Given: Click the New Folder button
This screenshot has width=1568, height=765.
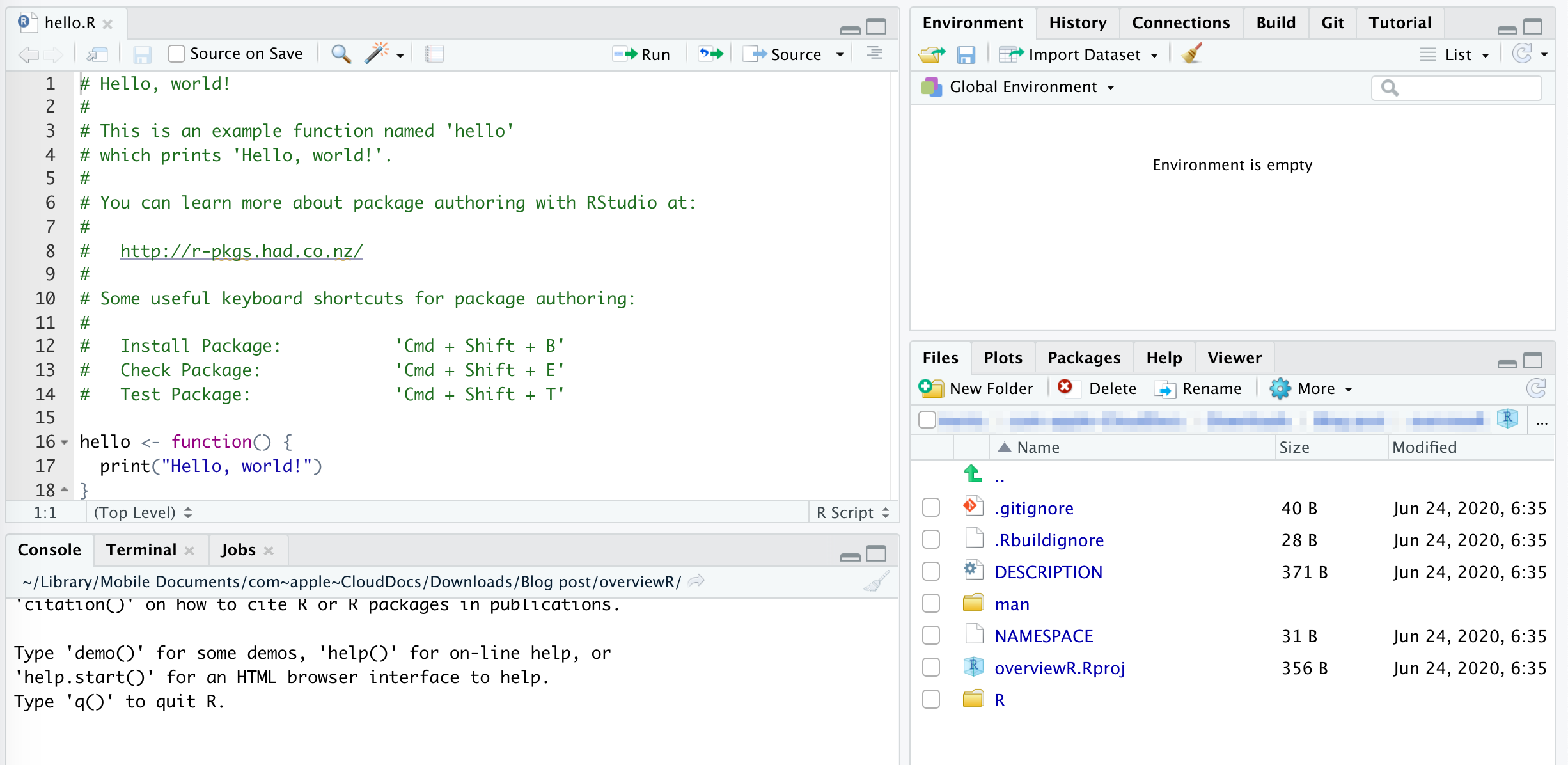Looking at the screenshot, I should click(x=976, y=388).
